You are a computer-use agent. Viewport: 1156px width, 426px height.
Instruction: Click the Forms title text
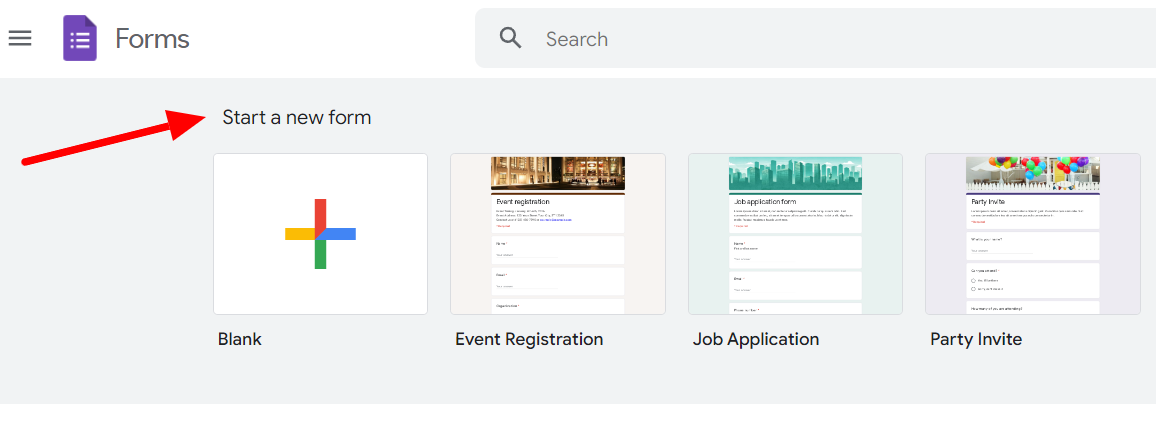(x=153, y=38)
